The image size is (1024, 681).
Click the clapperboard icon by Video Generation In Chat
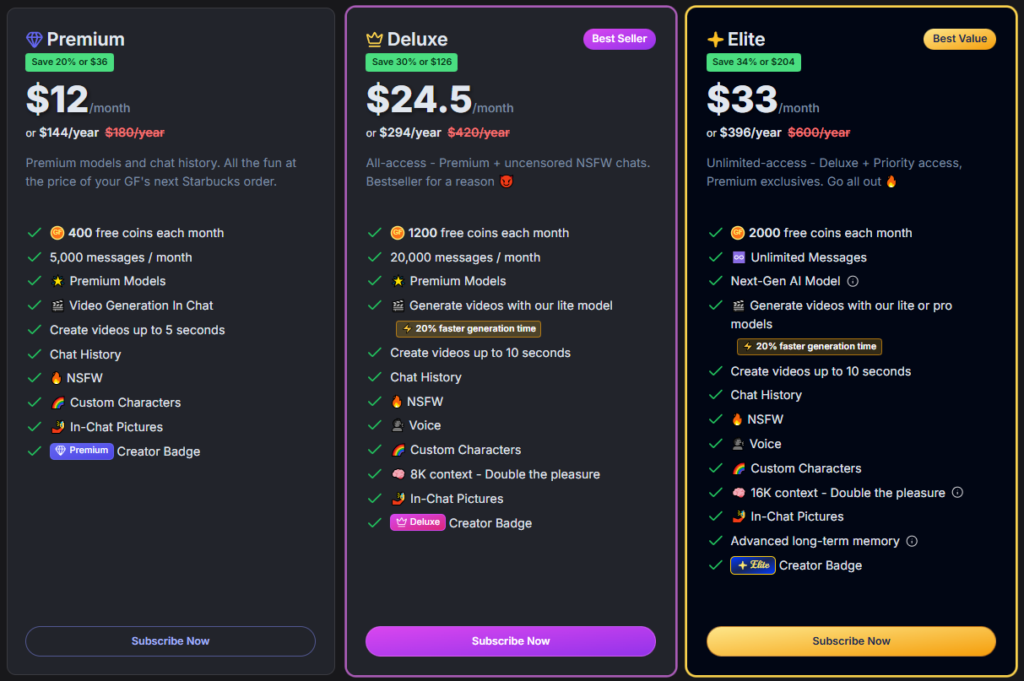[57, 306]
